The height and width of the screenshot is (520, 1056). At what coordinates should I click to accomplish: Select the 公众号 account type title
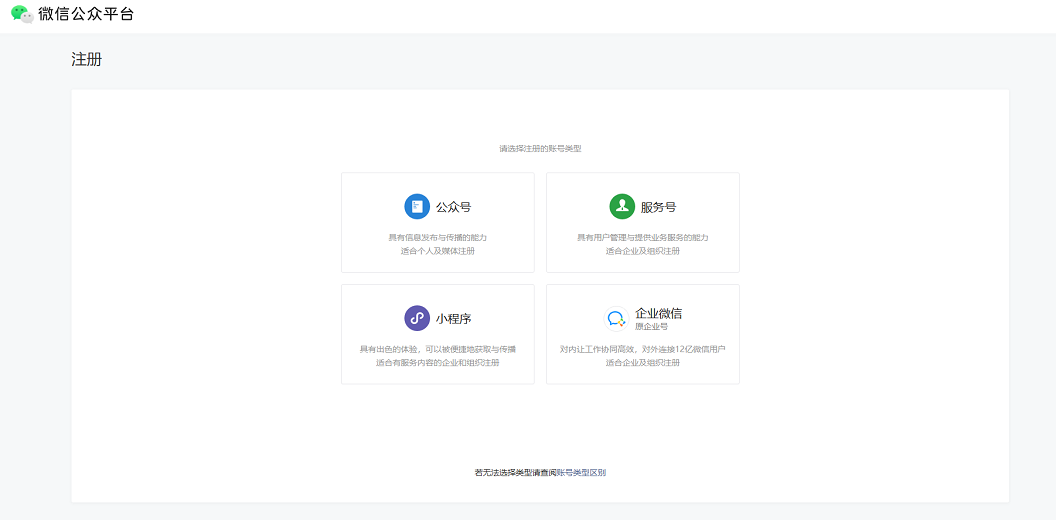(453, 207)
